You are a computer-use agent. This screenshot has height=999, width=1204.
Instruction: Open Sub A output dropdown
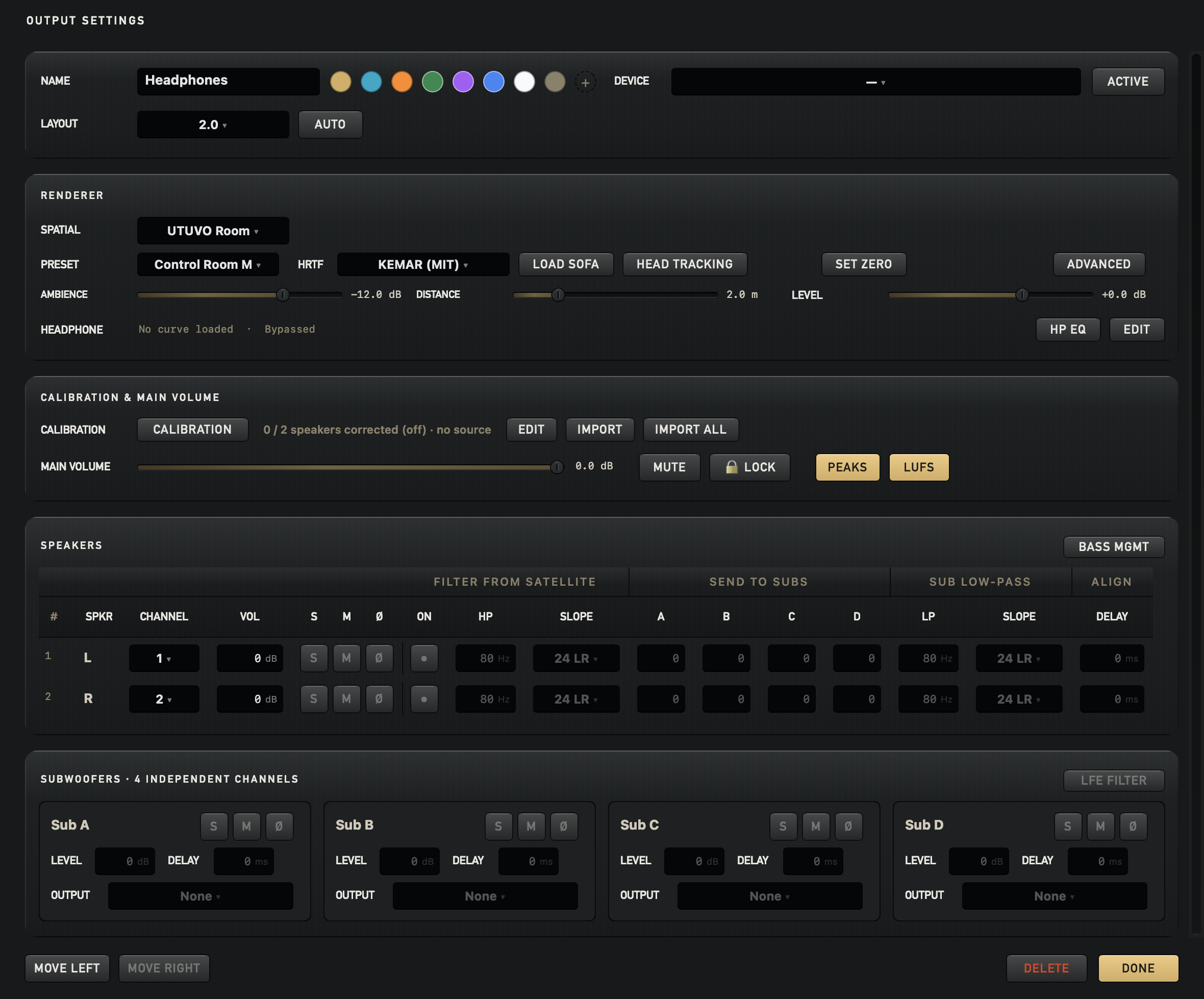[200, 896]
